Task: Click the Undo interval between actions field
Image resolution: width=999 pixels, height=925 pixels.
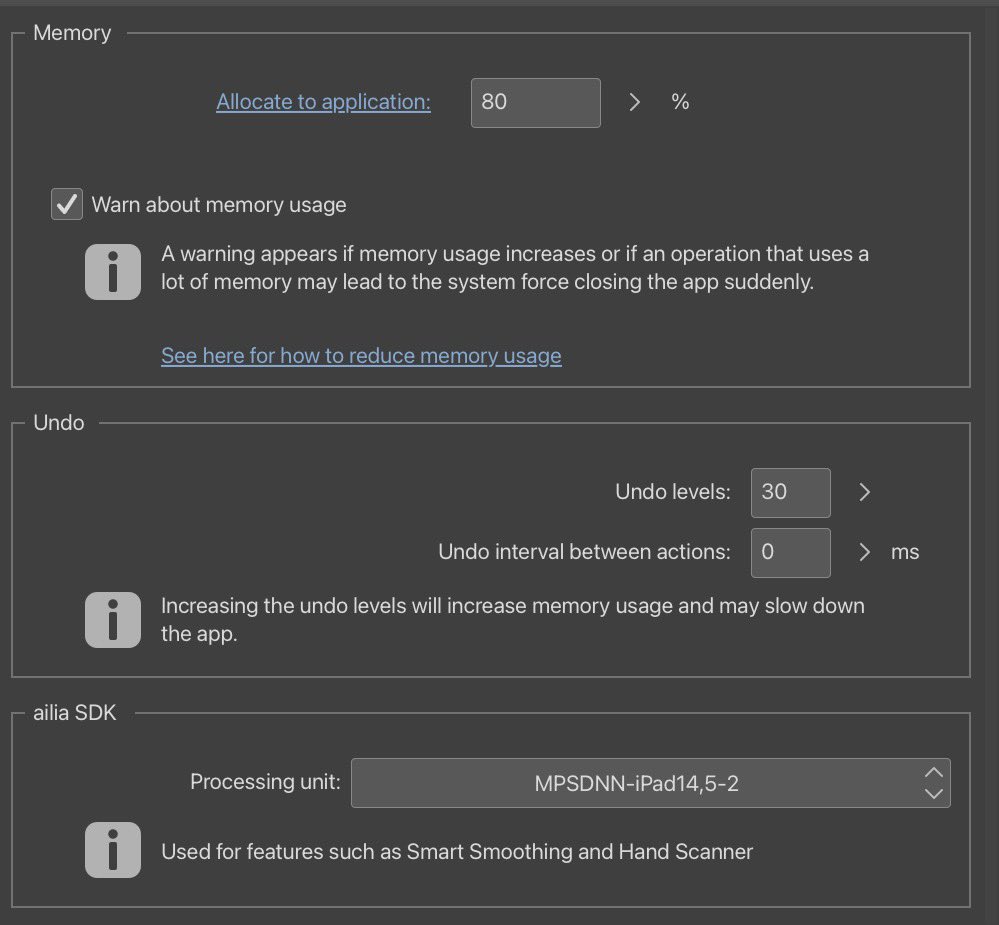Action: click(x=791, y=552)
